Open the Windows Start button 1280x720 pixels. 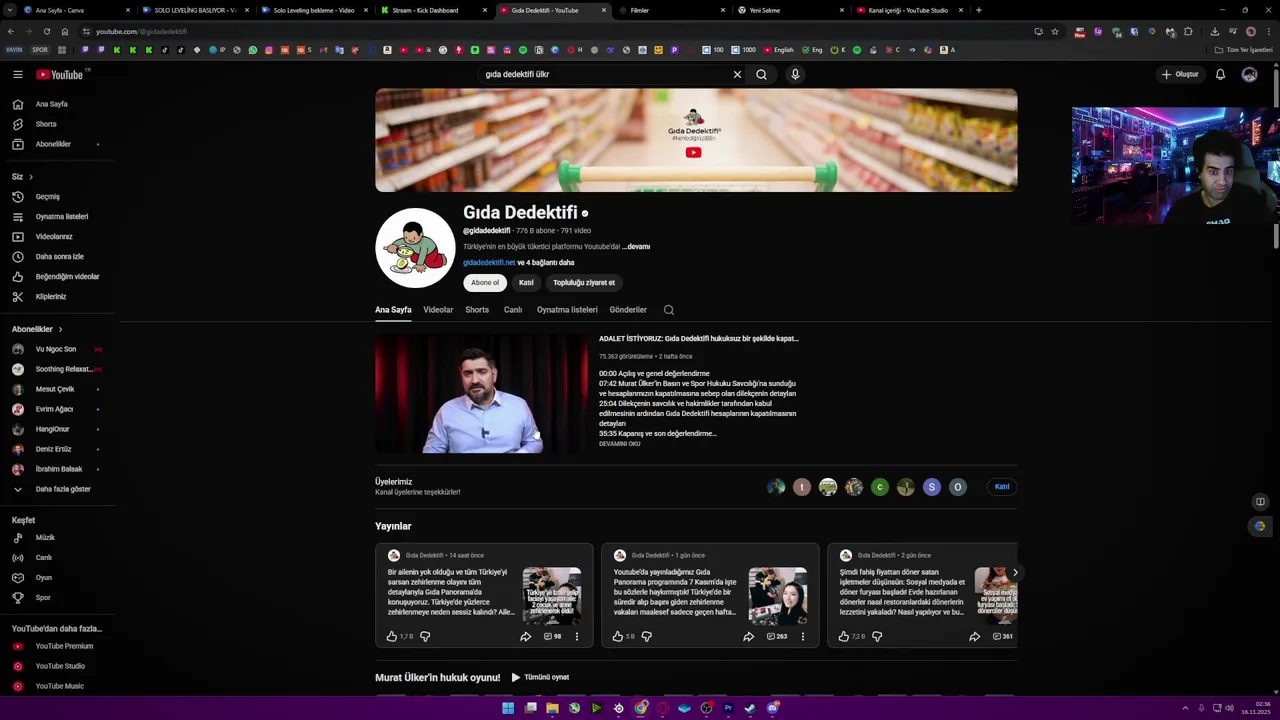coord(508,708)
